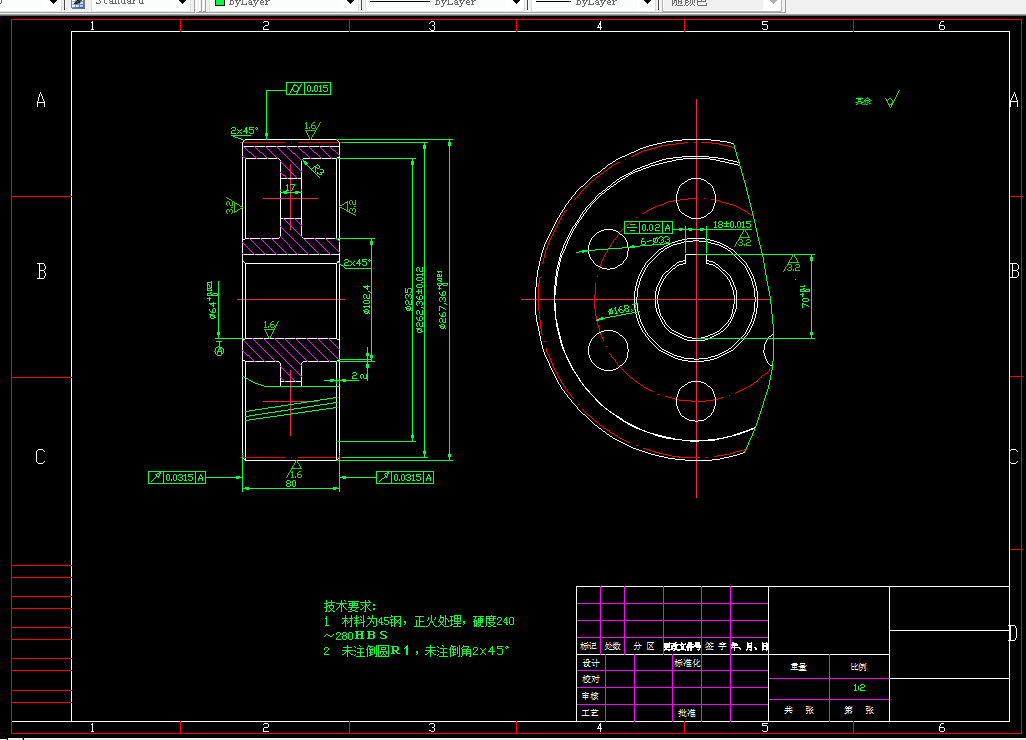The image size is (1026, 740).
Task: Select the 2x45° chamfer note beside hub
Action: click(x=357, y=262)
